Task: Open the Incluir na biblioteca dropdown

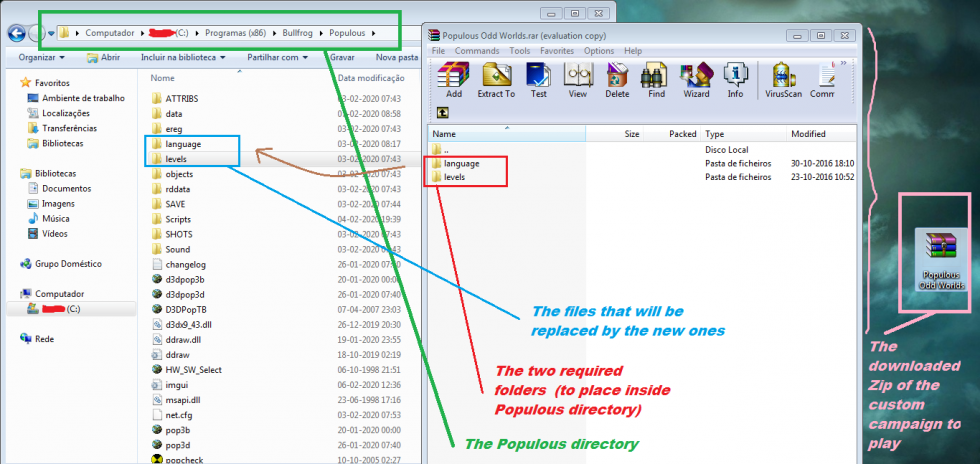Action: pos(182,57)
